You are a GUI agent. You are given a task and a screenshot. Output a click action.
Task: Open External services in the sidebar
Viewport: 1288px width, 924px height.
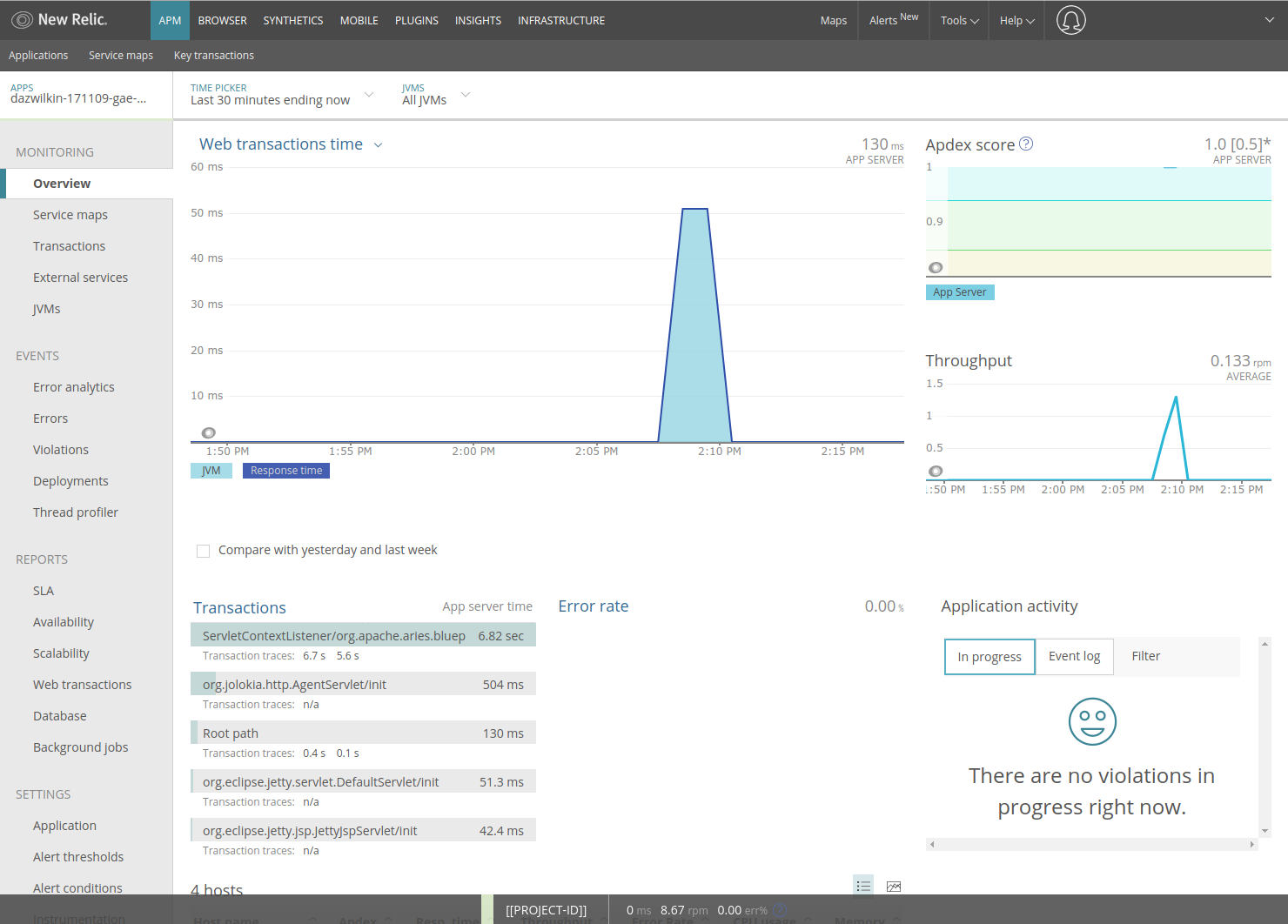tap(81, 278)
